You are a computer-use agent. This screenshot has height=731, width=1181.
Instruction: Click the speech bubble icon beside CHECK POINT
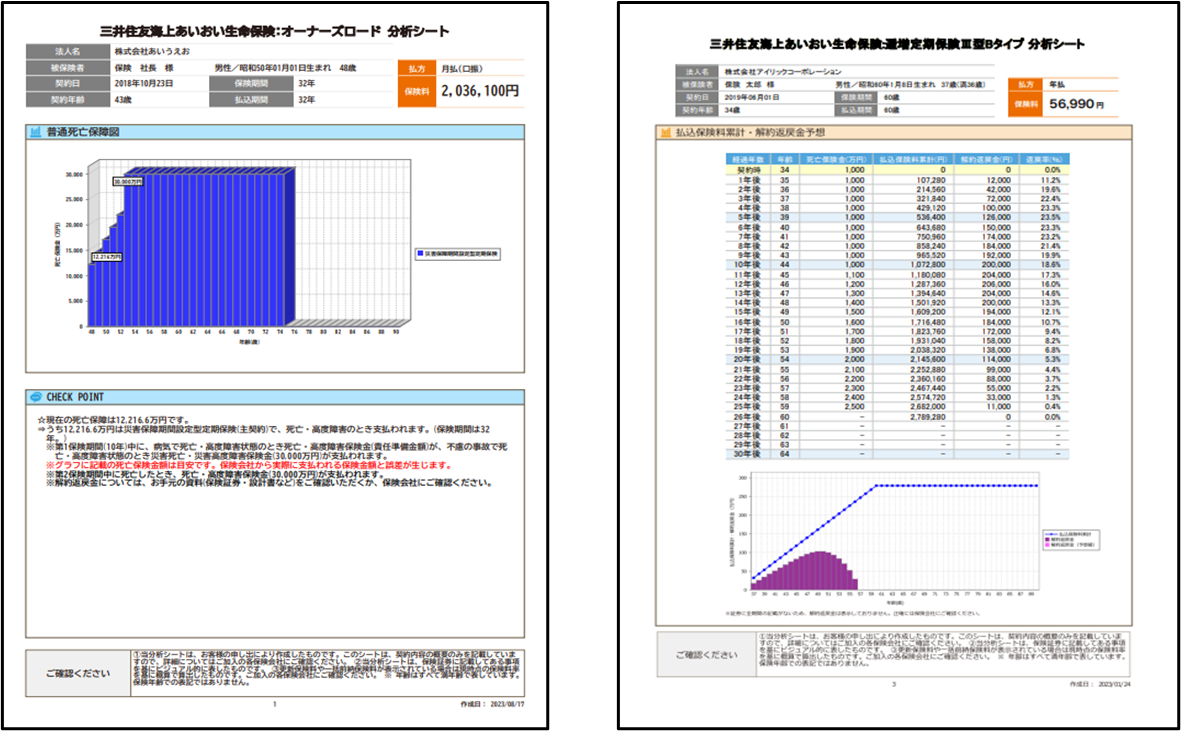35,397
